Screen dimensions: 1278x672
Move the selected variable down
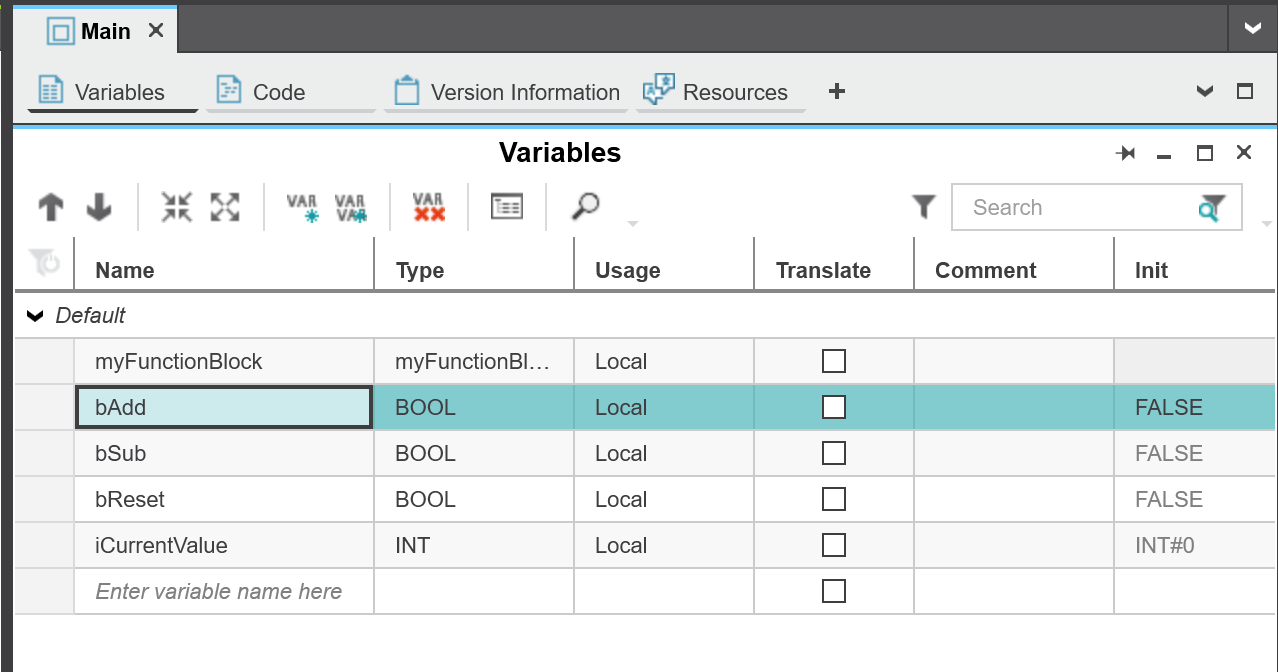point(98,208)
